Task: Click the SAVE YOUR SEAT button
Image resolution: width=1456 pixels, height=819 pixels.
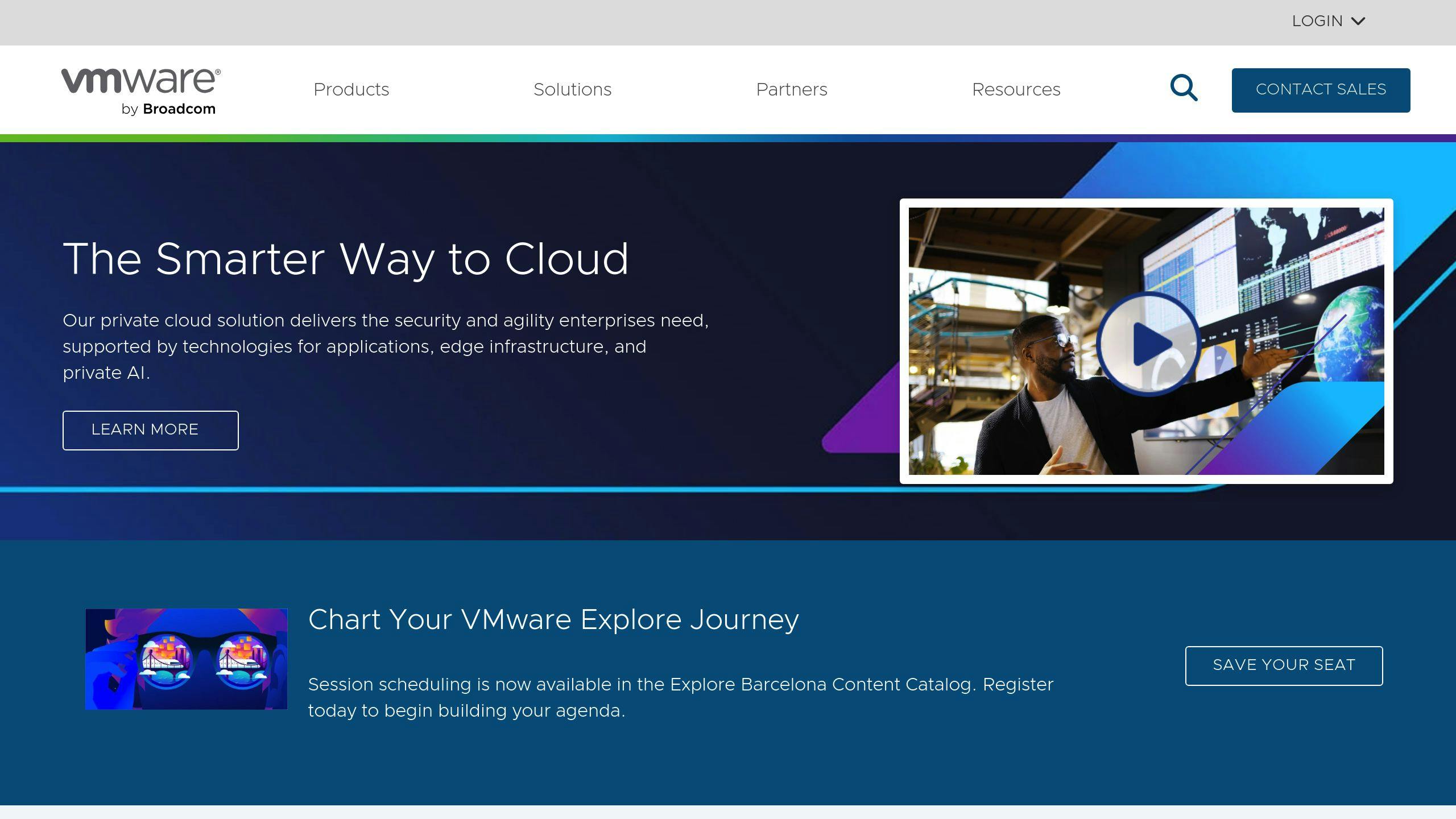Action: pyautogui.click(x=1284, y=666)
